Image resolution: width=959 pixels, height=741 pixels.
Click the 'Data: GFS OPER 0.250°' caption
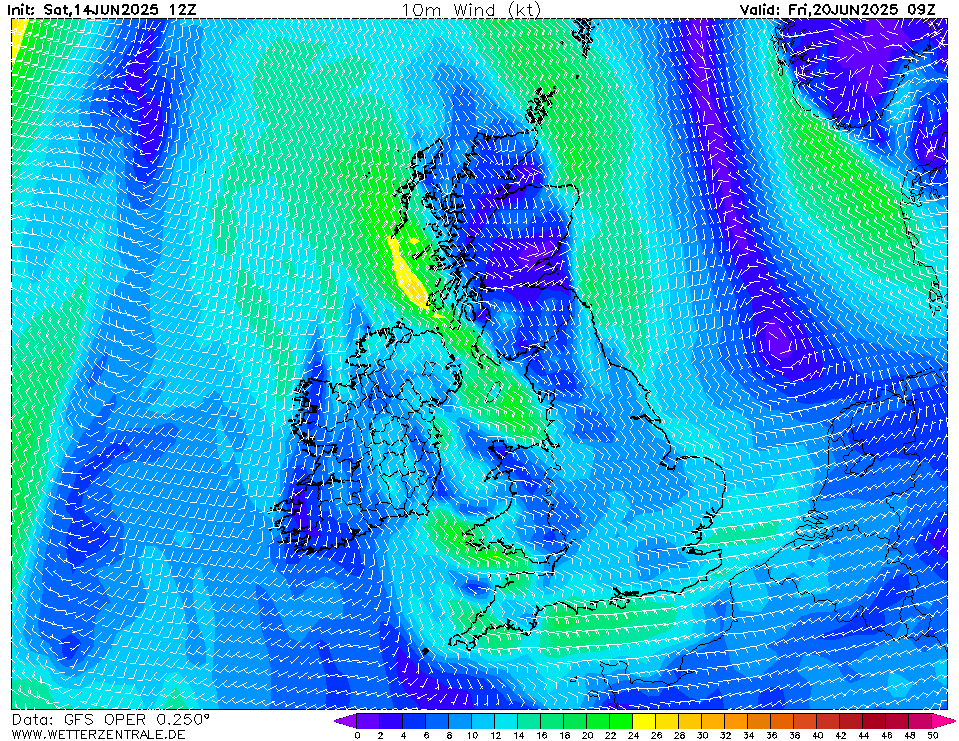point(111,720)
